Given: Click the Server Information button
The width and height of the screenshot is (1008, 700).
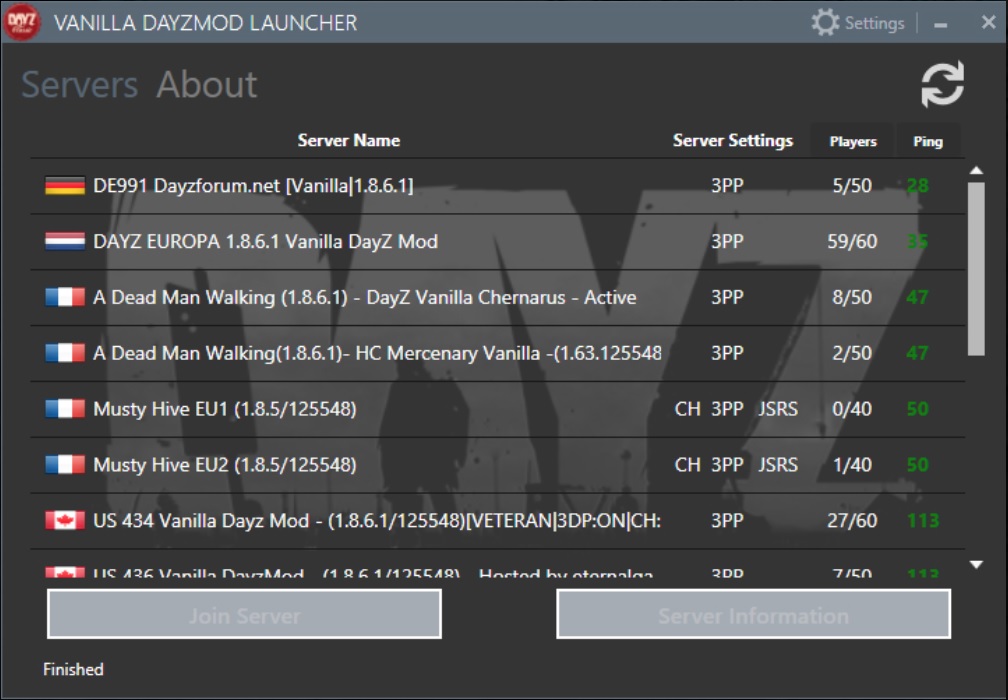Looking at the screenshot, I should pos(753,615).
